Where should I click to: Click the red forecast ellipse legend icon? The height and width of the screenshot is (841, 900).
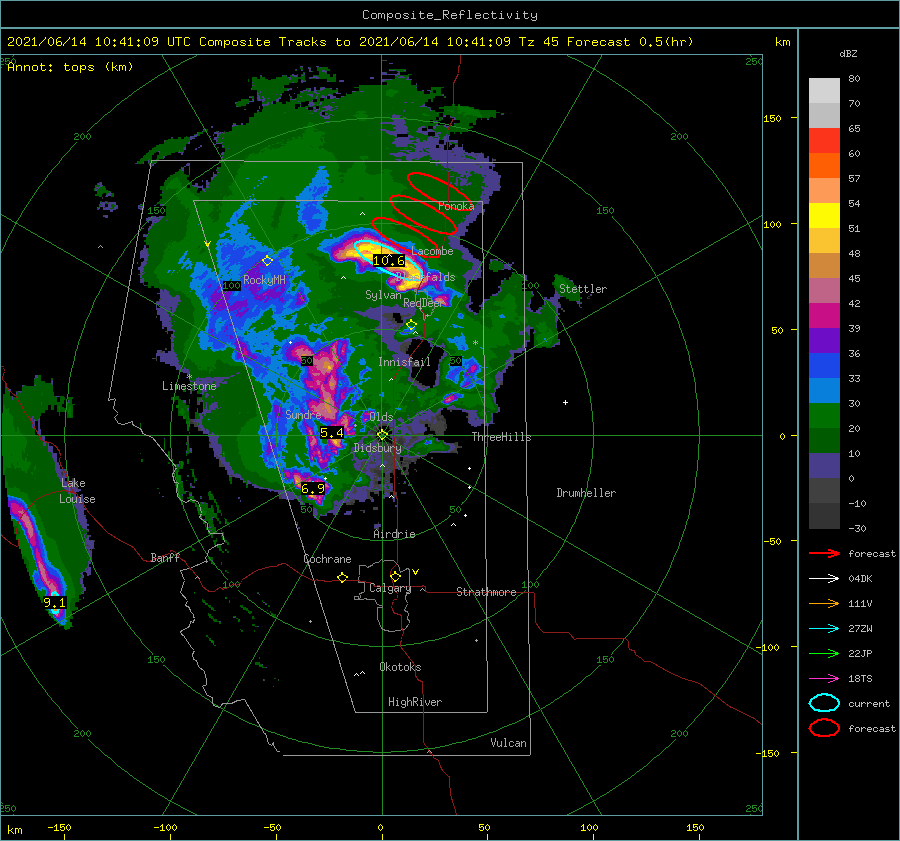[824, 728]
